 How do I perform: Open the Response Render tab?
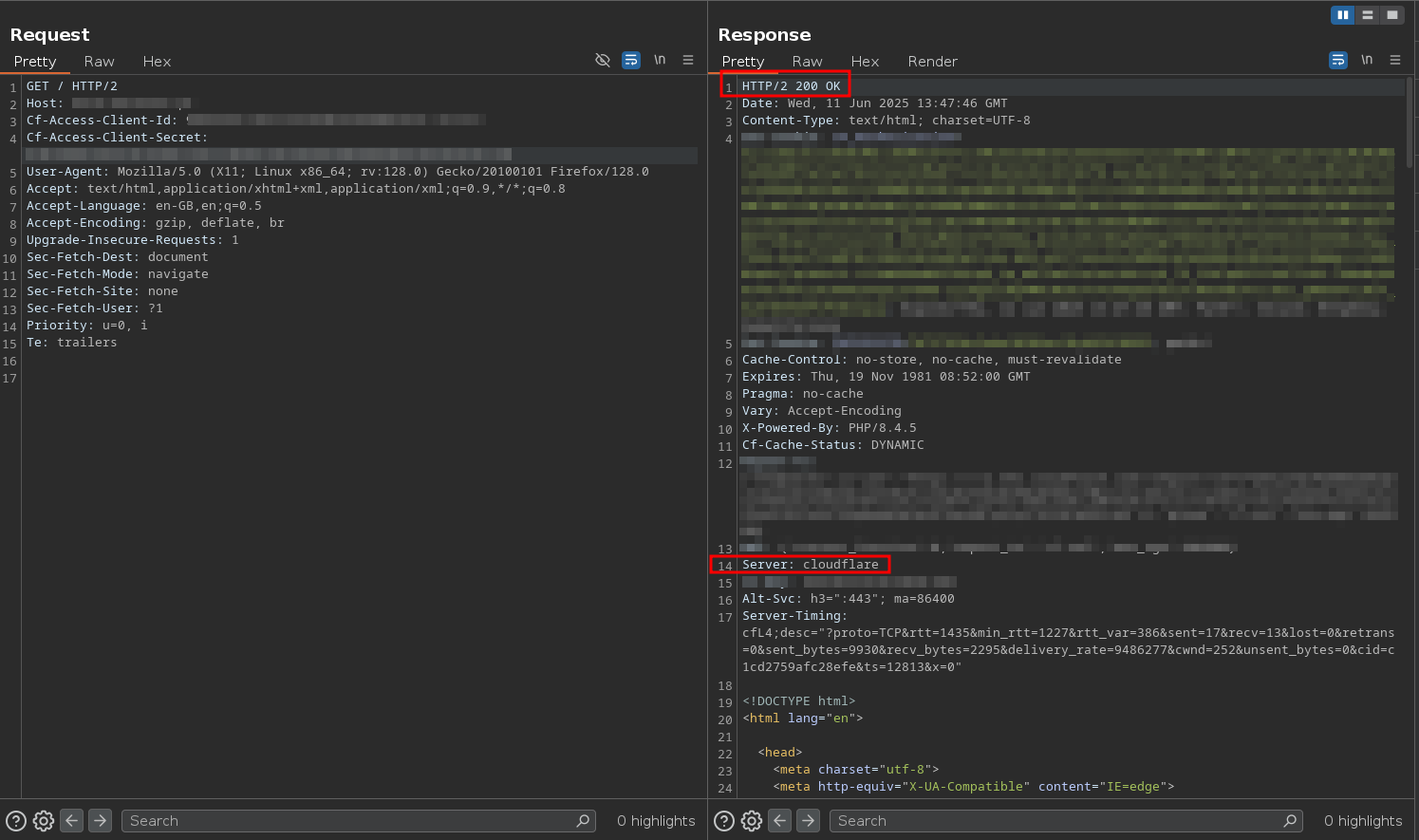point(932,61)
